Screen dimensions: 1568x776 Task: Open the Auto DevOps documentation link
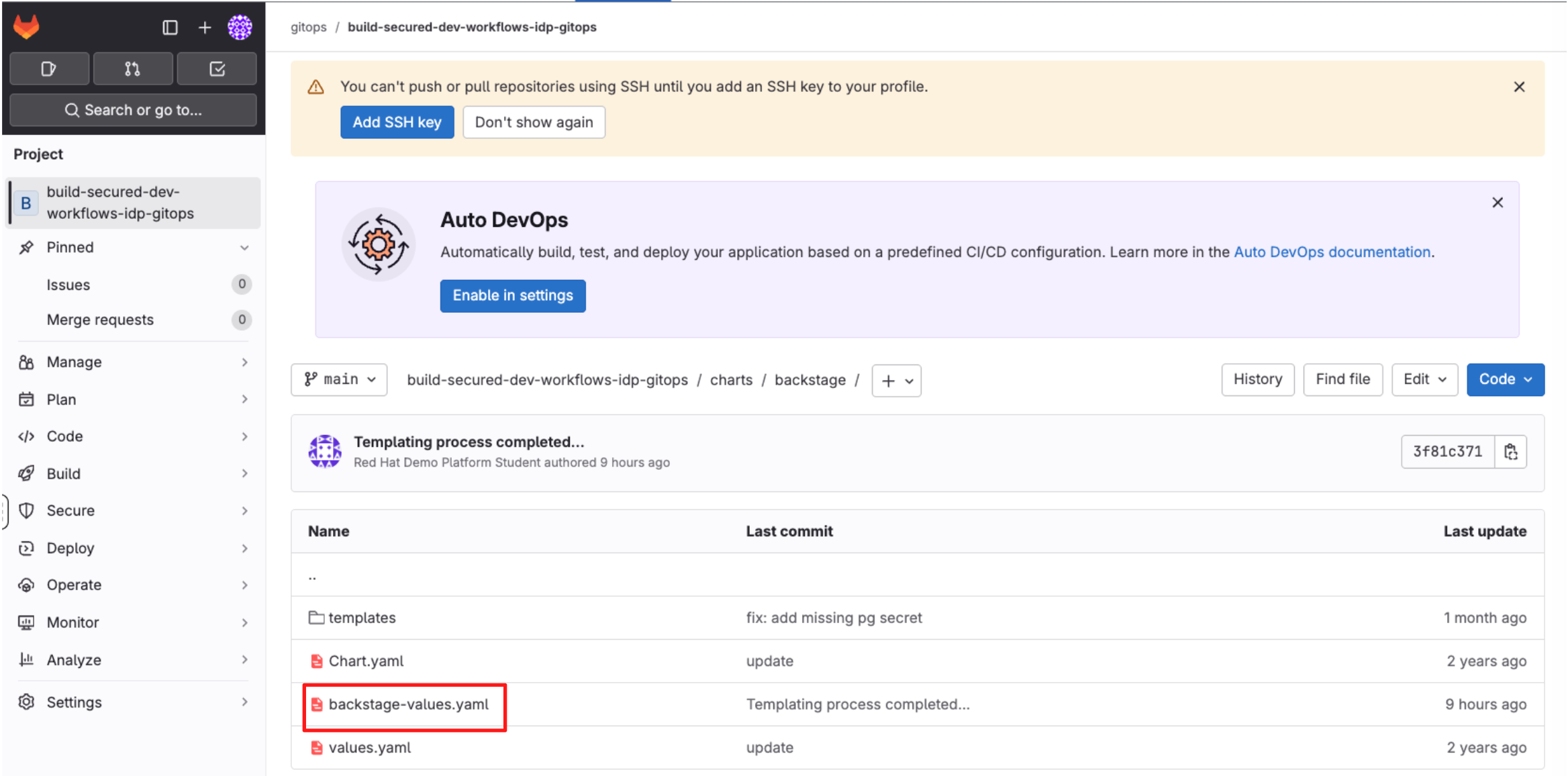coord(1332,252)
